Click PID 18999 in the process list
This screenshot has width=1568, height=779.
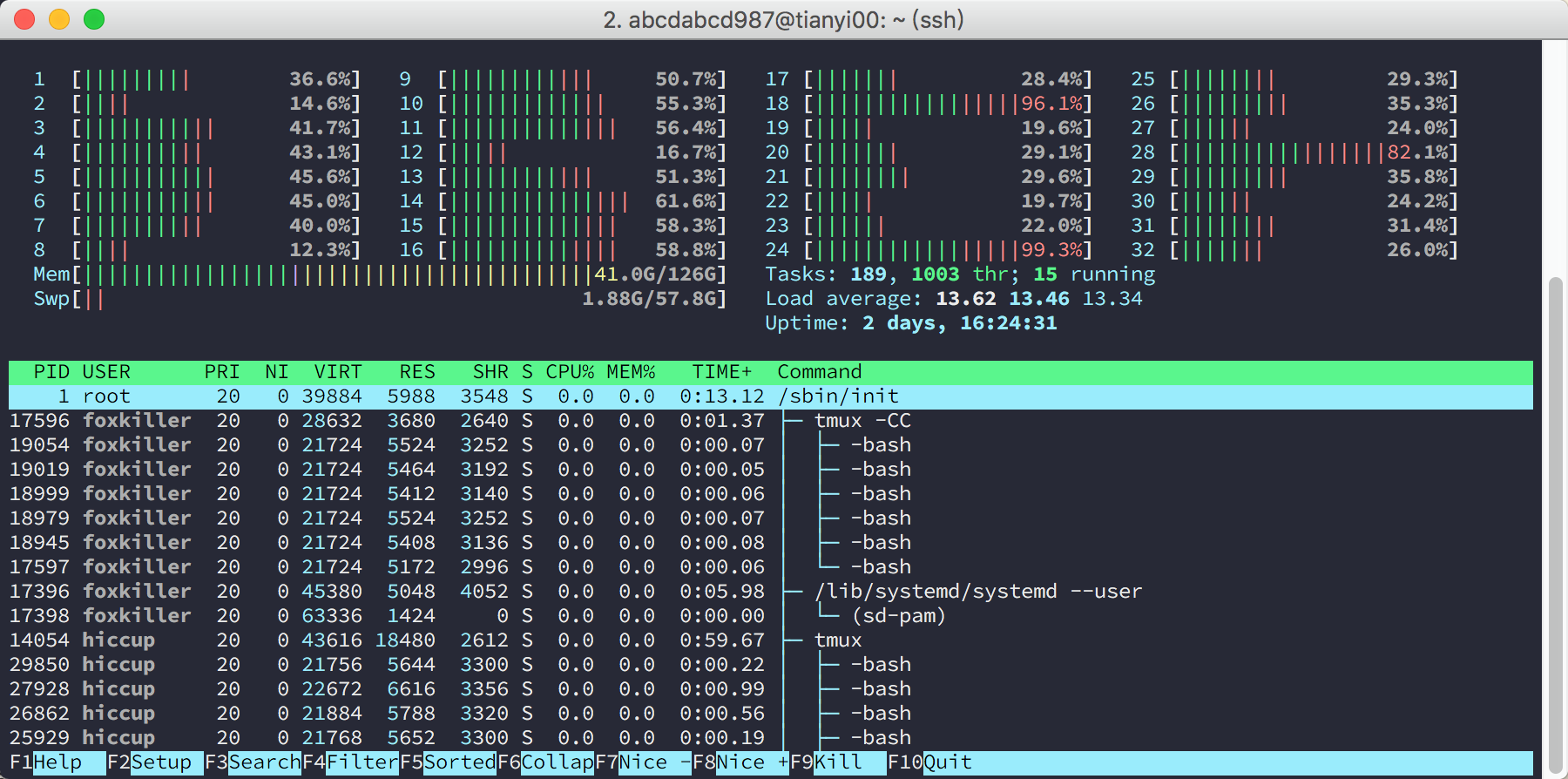39,494
